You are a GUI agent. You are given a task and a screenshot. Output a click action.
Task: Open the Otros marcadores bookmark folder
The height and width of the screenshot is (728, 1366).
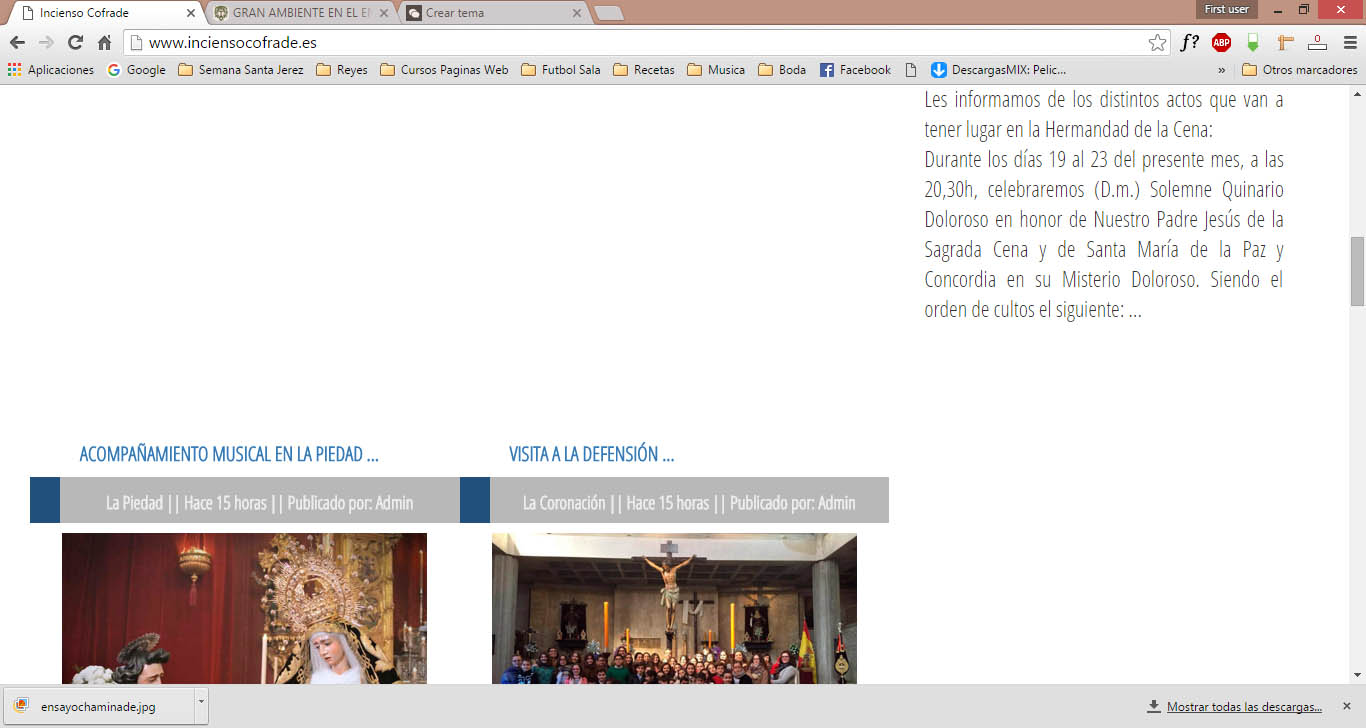[x=1299, y=70]
